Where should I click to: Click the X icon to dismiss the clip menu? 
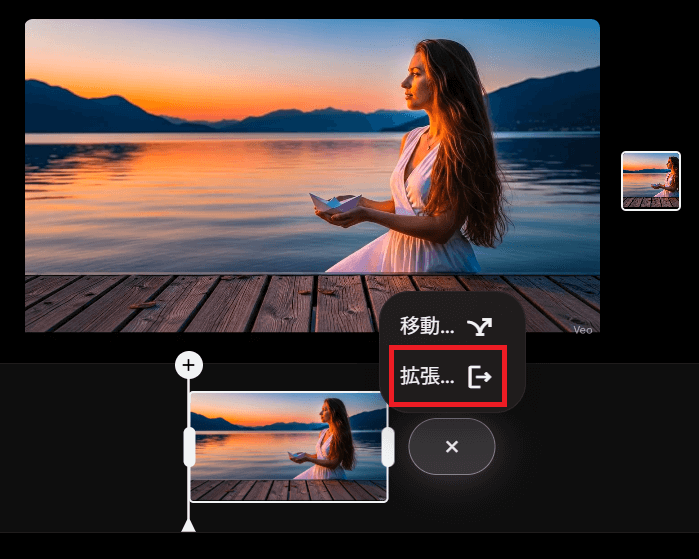pos(451,446)
